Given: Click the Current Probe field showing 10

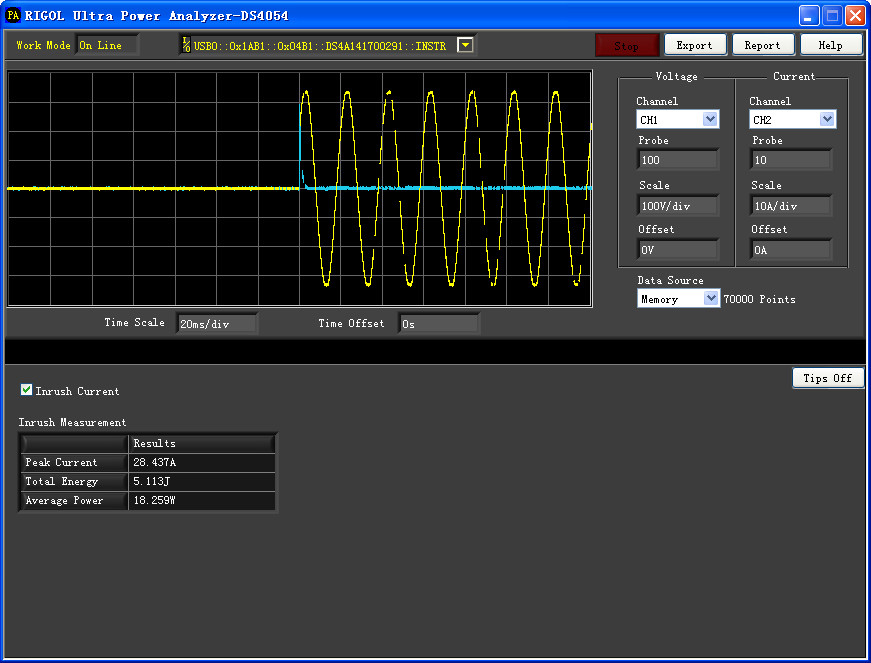Looking at the screenshot, I should (x=792, y=160).
